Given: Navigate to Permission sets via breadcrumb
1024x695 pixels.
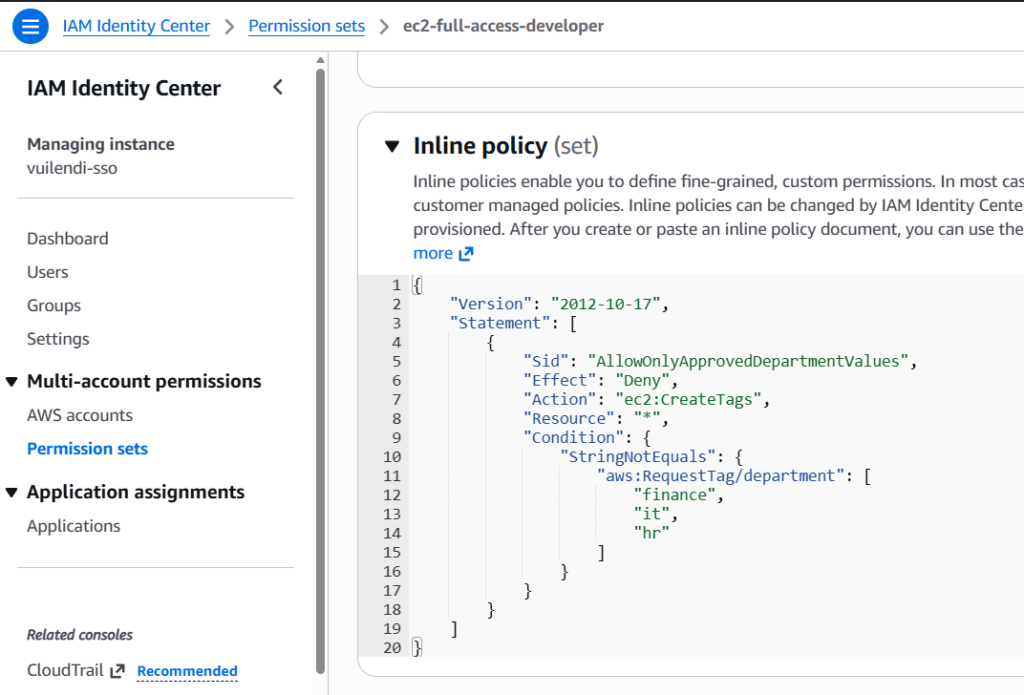Looking at the screenshot, I should pos(306,26).
